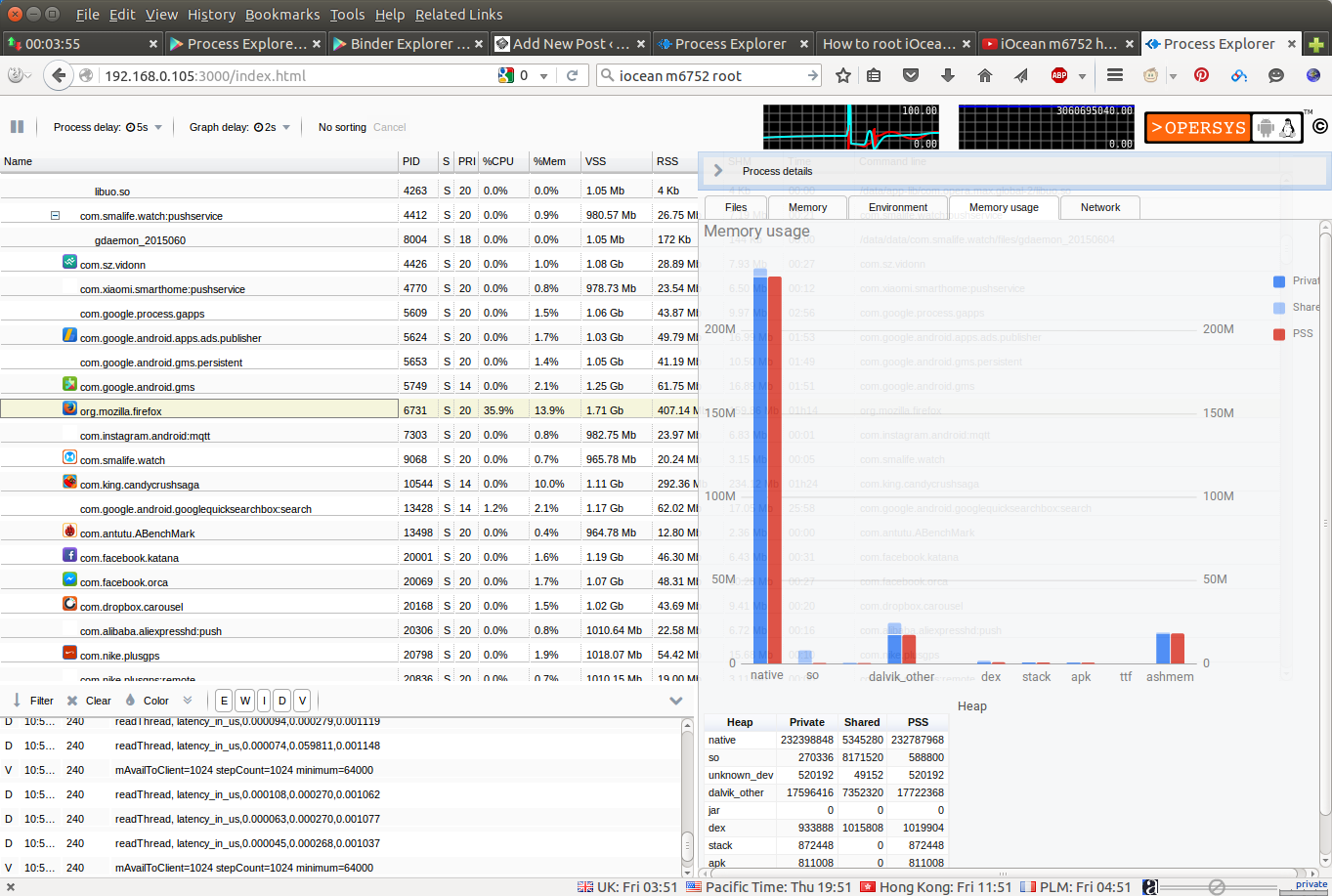1332x896 pixels.
Task: Toggle the I info log level button
Action: [264, 701]
